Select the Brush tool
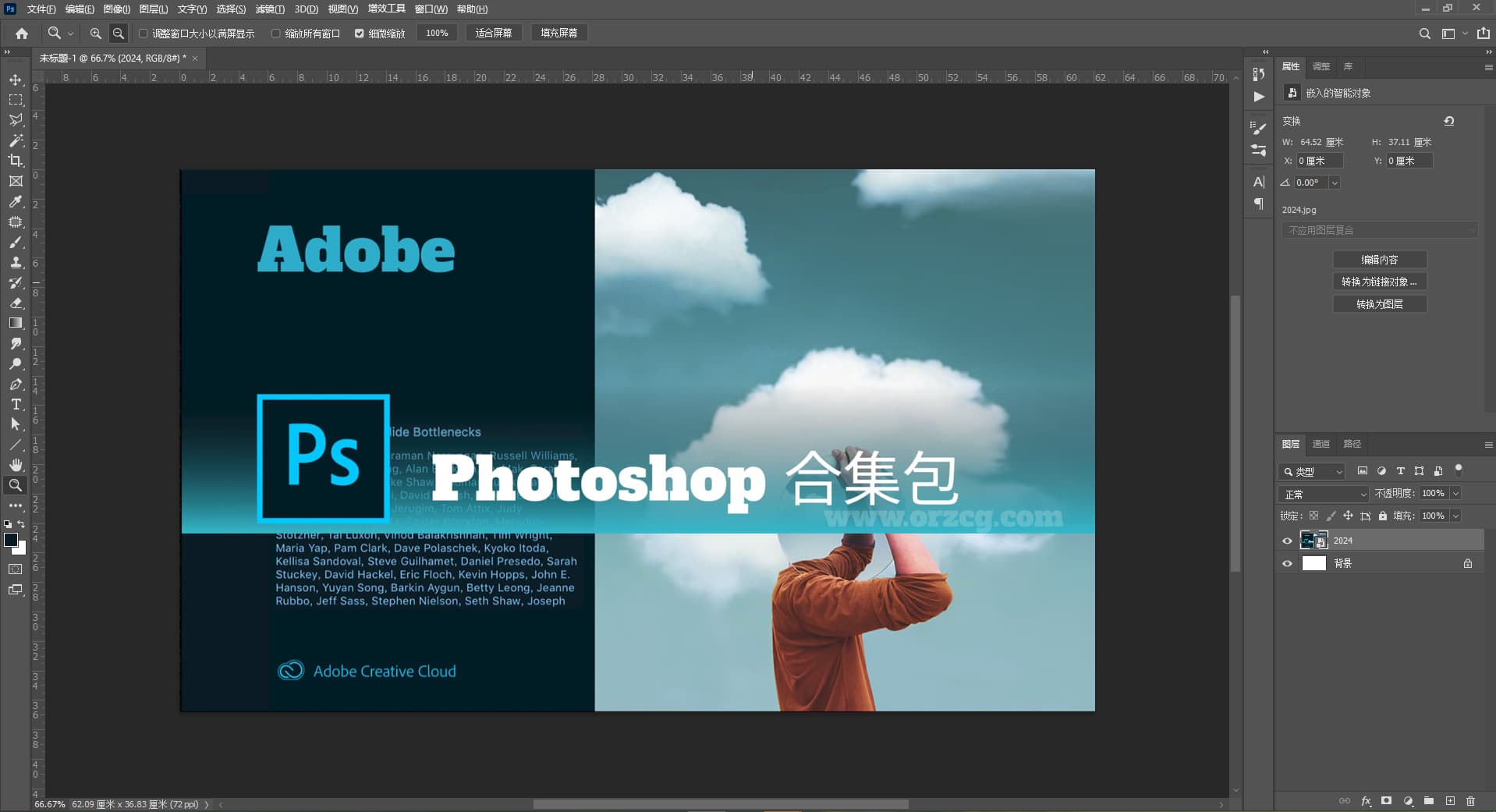Image resolution: width=1496 pixels, height=812 pixels. 16,243
